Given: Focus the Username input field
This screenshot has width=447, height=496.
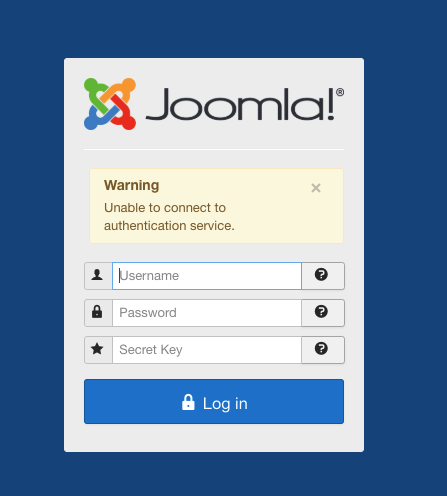Looking at the screenshot, I should [207, 276].
